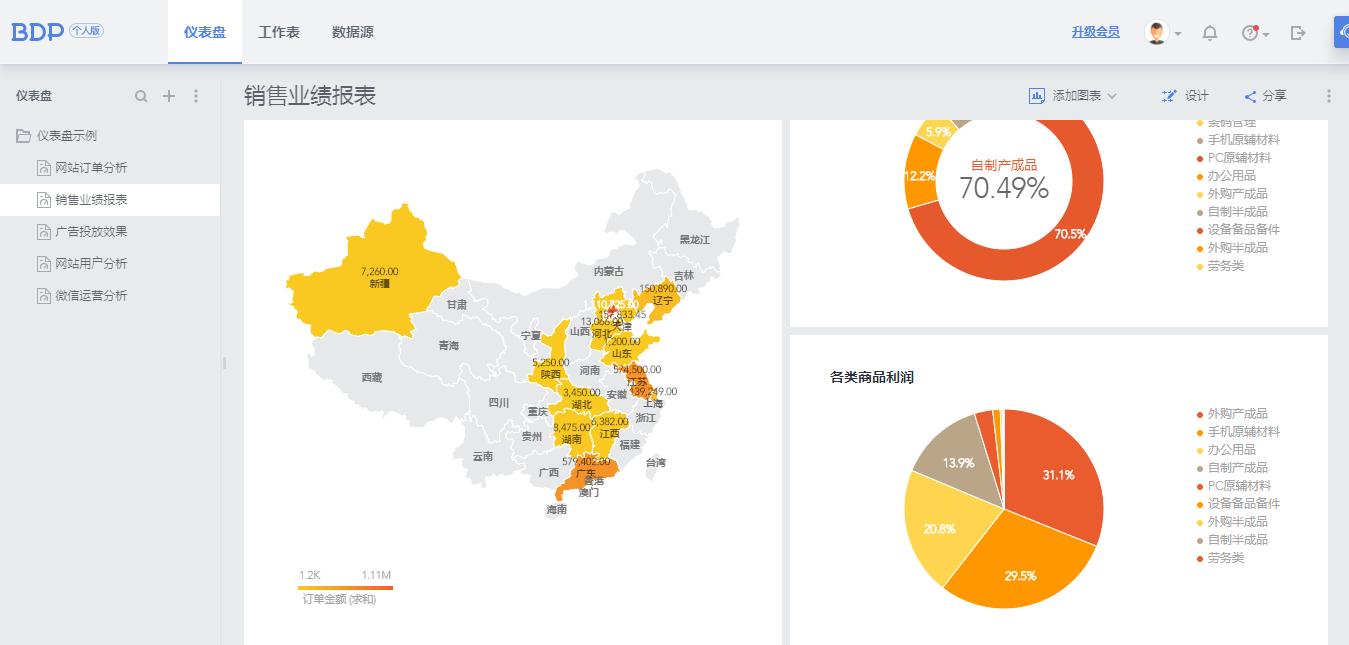Click the help question-mark icon
The image size is (1349, 645).
coord(1249,32)
